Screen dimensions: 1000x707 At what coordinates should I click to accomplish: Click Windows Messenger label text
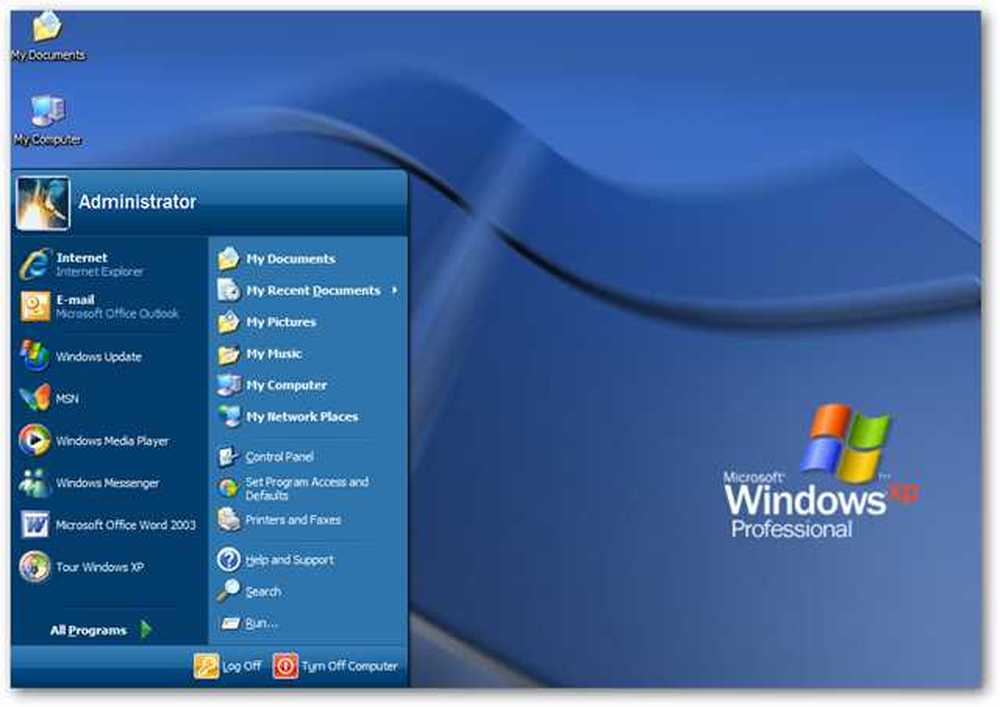107,483
